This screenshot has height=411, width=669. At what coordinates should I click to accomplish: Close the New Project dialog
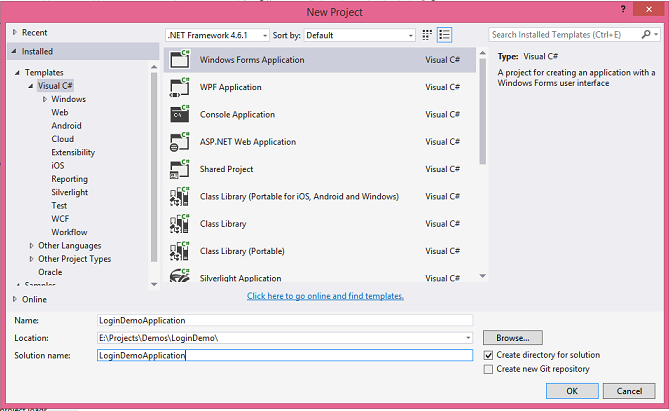pos(649,9)
